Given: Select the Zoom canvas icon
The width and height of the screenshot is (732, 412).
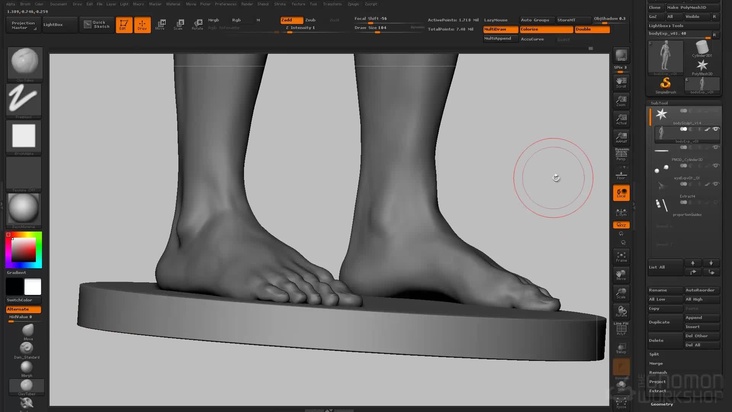Looking at the screenshot, I should [621, 101].
